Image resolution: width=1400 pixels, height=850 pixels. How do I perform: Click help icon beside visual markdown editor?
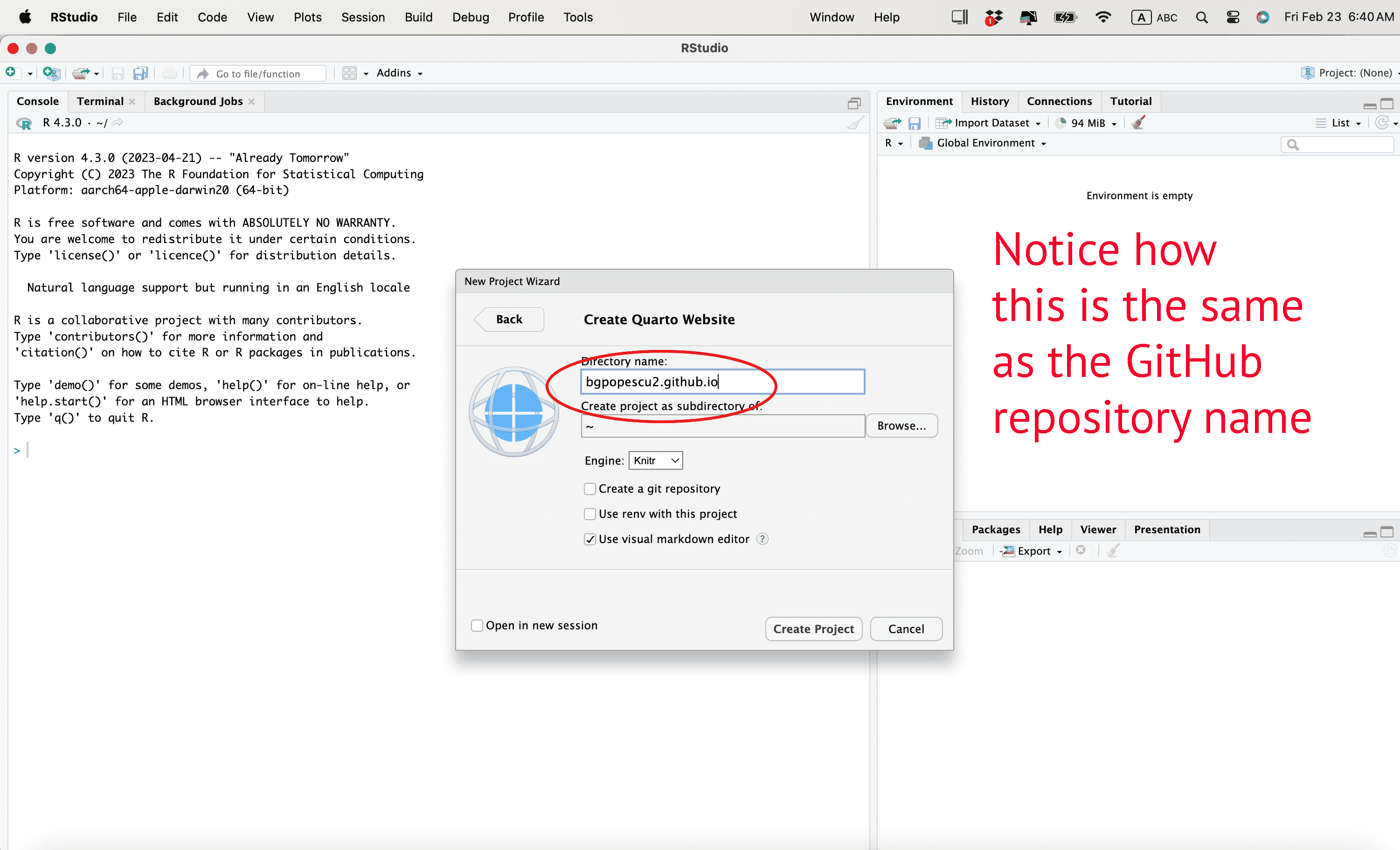[762, 539]
